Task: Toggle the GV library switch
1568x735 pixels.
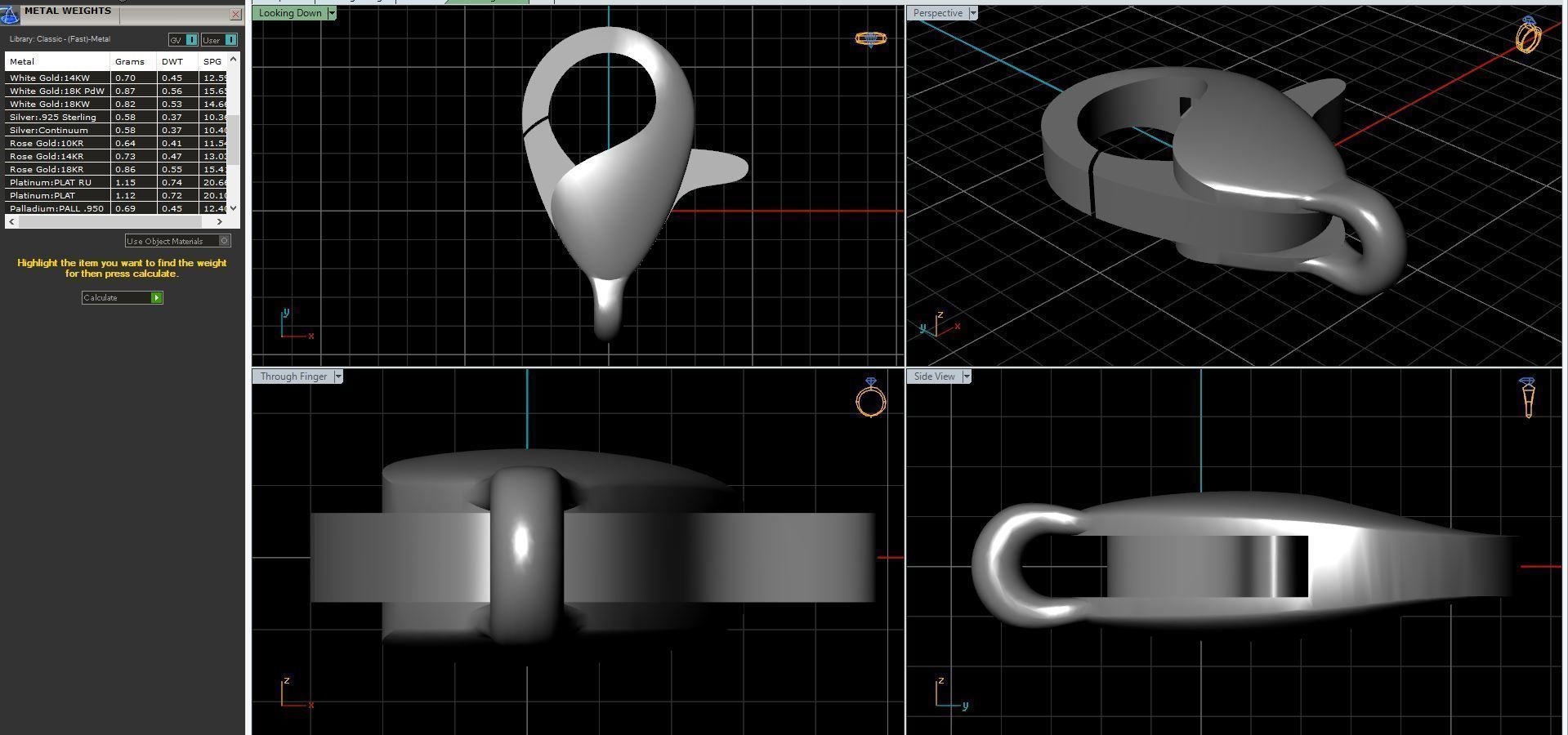Action: (183, 40)
